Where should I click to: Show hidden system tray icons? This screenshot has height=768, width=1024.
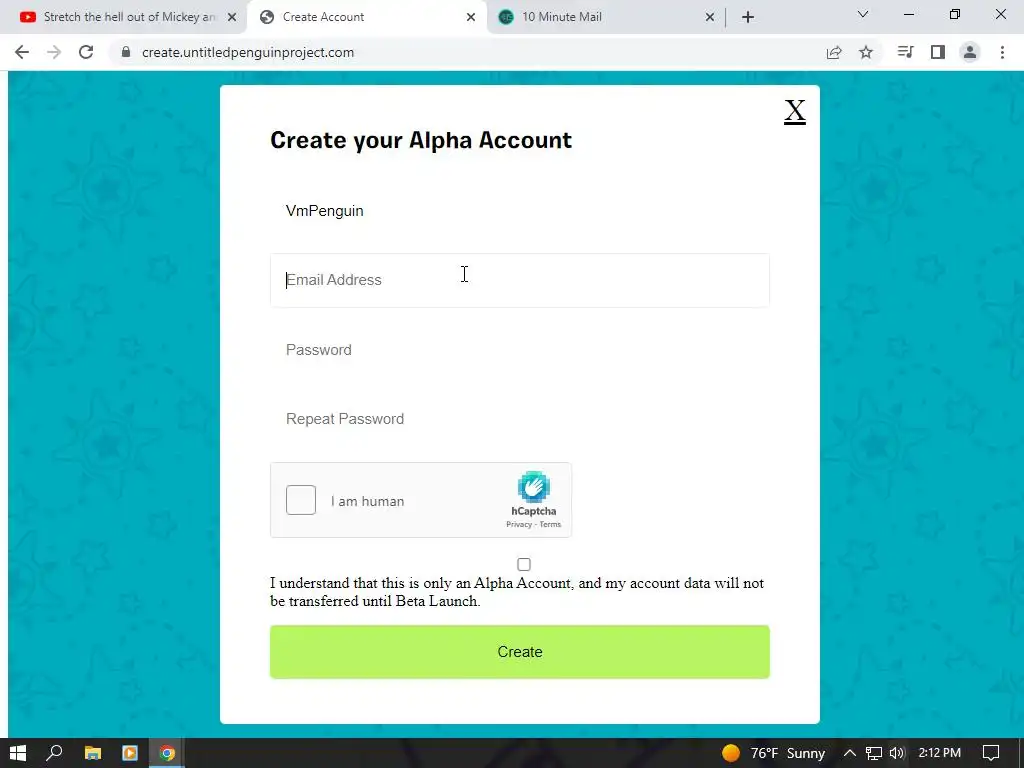click(x=850, y=753)
